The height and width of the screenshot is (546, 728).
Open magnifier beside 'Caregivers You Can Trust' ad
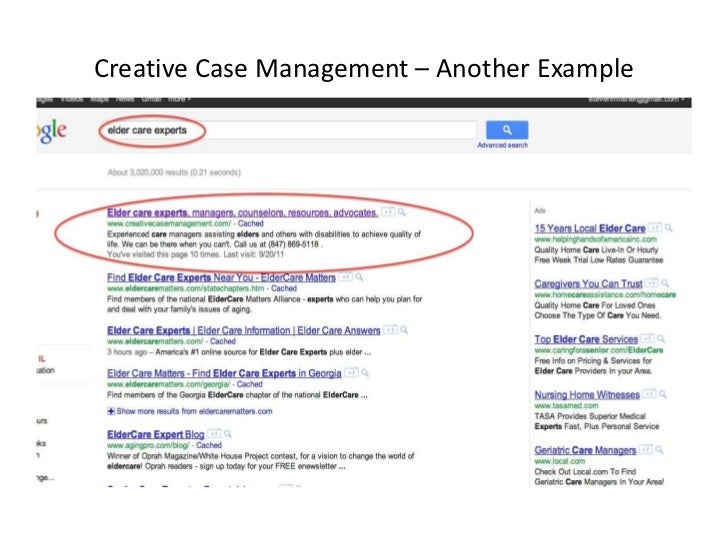(x=665, y=283)
